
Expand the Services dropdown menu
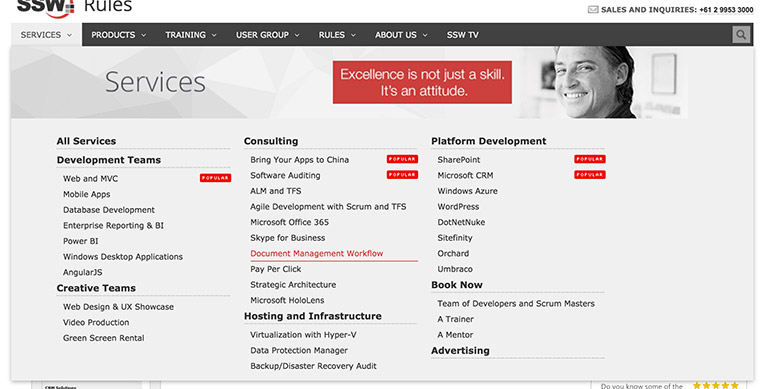(x=47, y=35)
